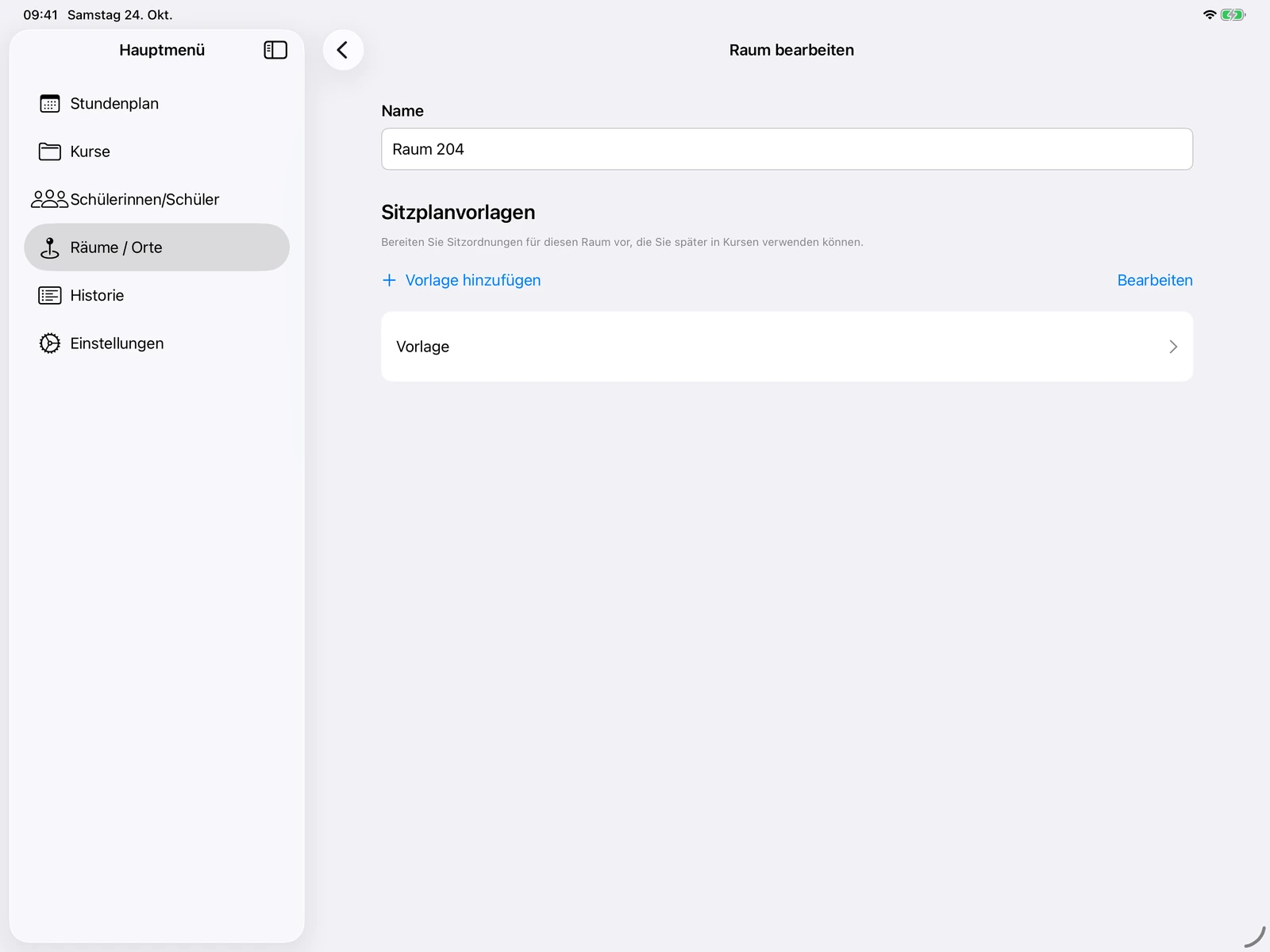Click the Raum bearbeiten title
Screen dimensions: 1270x952
point(791,50)
